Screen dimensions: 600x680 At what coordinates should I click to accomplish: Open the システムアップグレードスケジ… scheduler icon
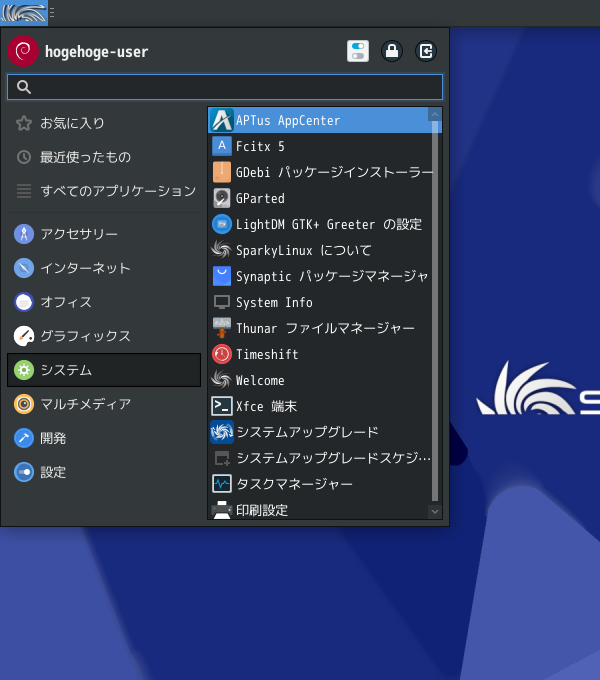pos(222,458)
